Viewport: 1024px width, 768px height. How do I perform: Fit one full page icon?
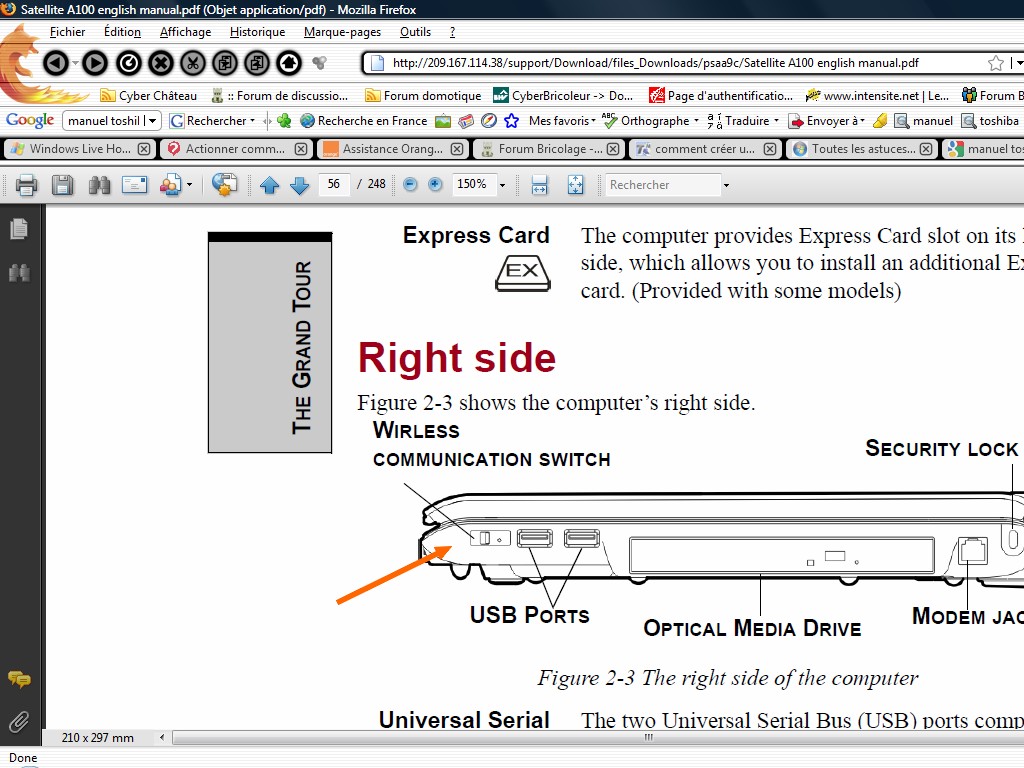tap(575, 185)
